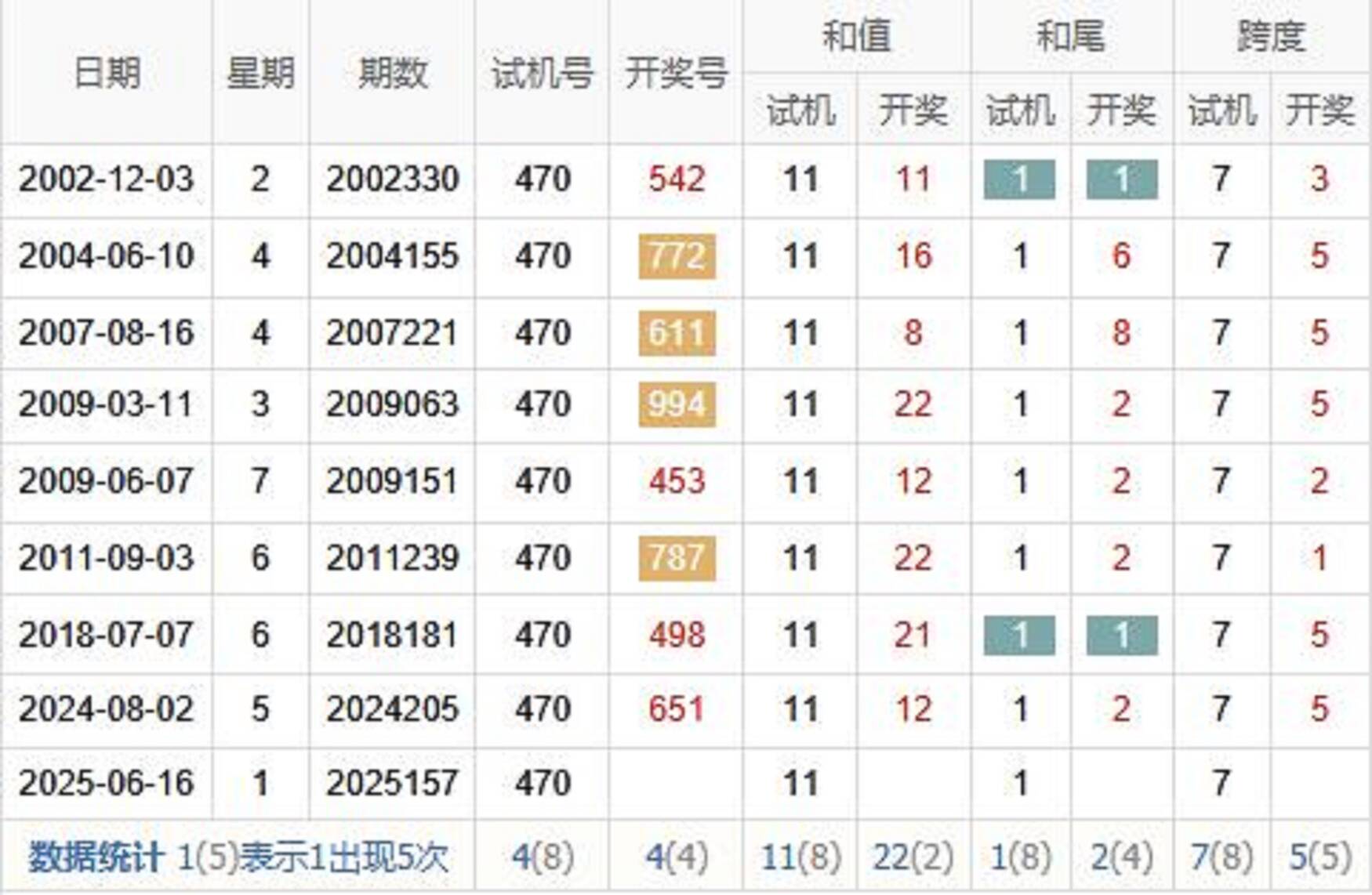Click the 日期 column header

107,74
